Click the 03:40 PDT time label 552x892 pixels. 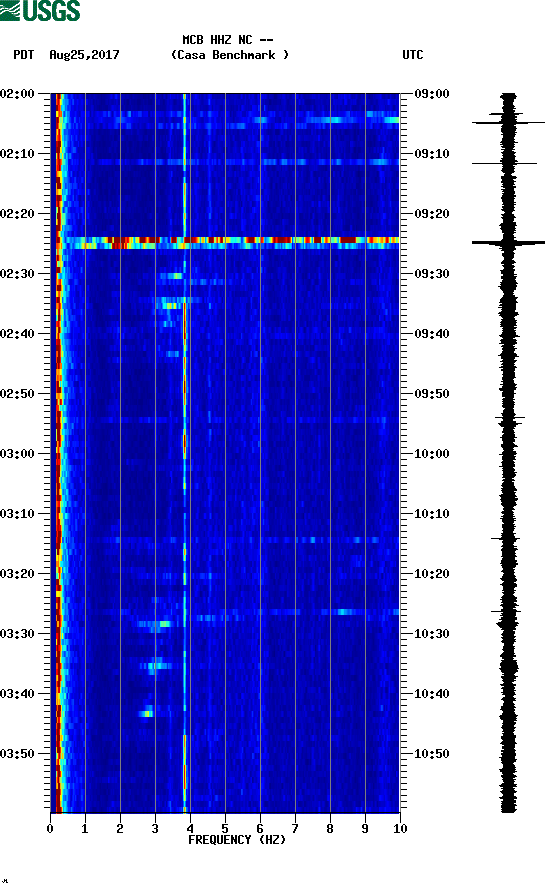pos(18,693)
